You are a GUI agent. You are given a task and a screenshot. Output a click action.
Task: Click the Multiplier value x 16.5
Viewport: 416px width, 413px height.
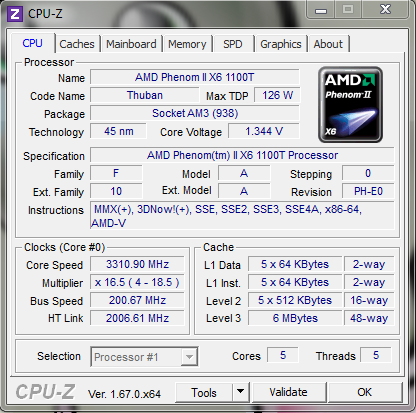[137, 282]
